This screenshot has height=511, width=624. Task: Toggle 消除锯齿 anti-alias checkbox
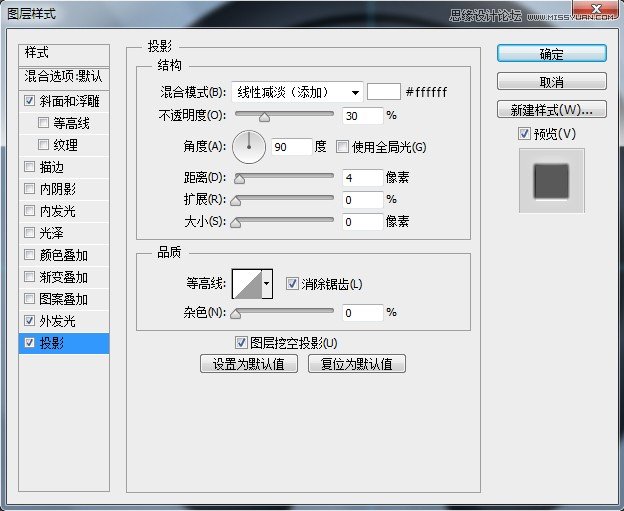292,283
